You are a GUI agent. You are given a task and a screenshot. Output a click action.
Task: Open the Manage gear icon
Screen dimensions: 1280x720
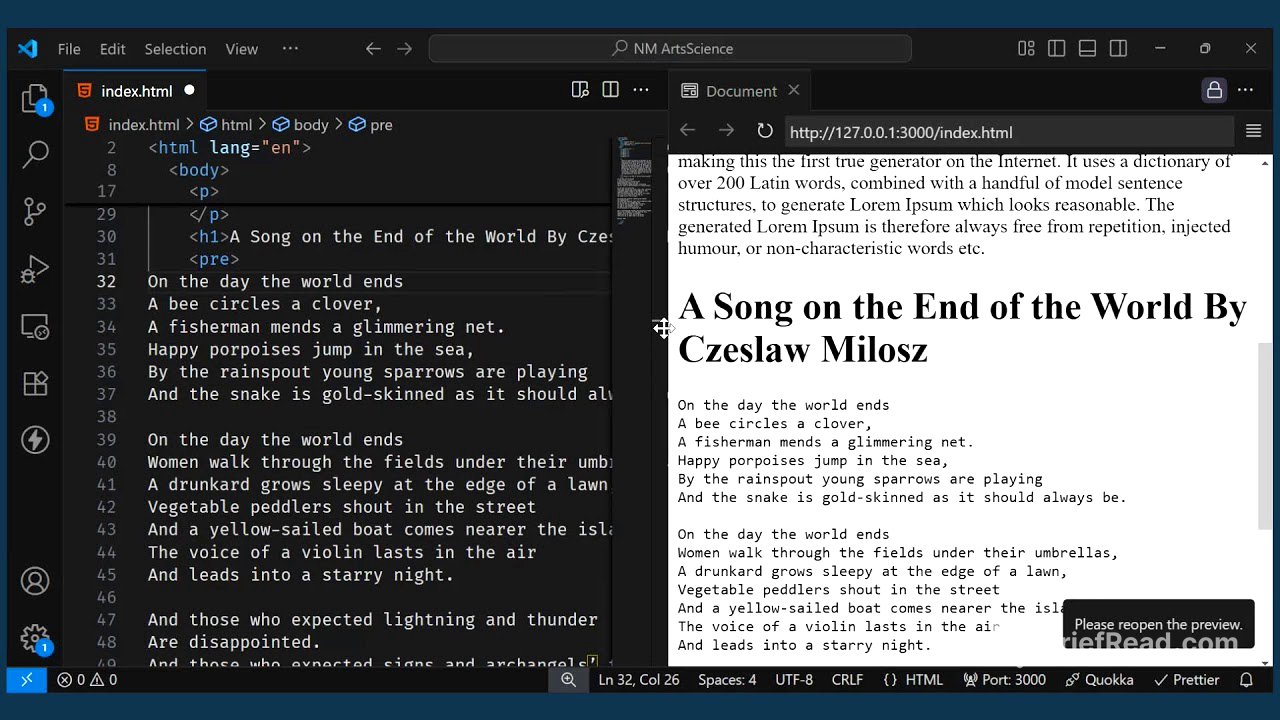coord(35,638)
